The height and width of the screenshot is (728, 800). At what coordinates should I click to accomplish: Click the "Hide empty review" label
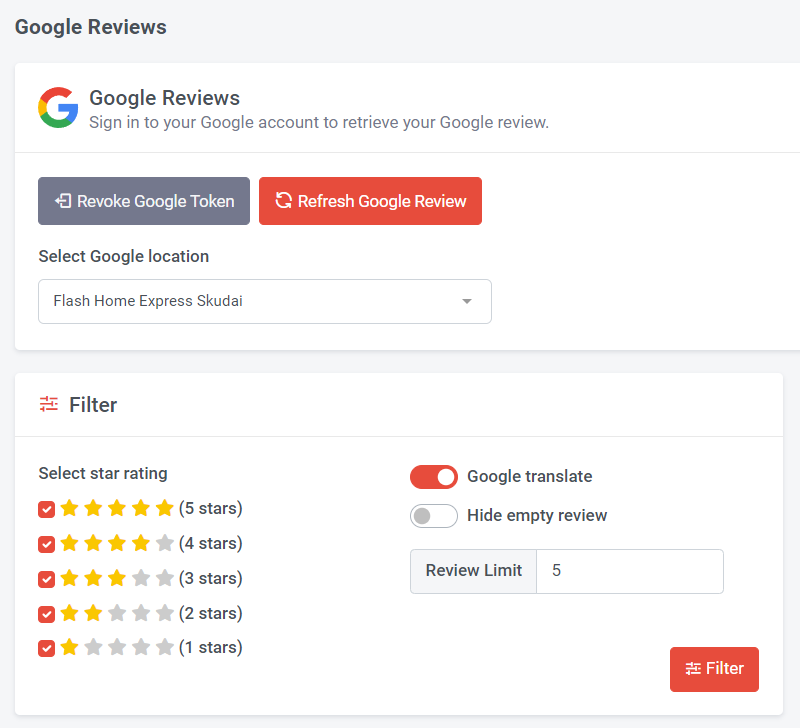pyautogui.click(x=537, y=515)
